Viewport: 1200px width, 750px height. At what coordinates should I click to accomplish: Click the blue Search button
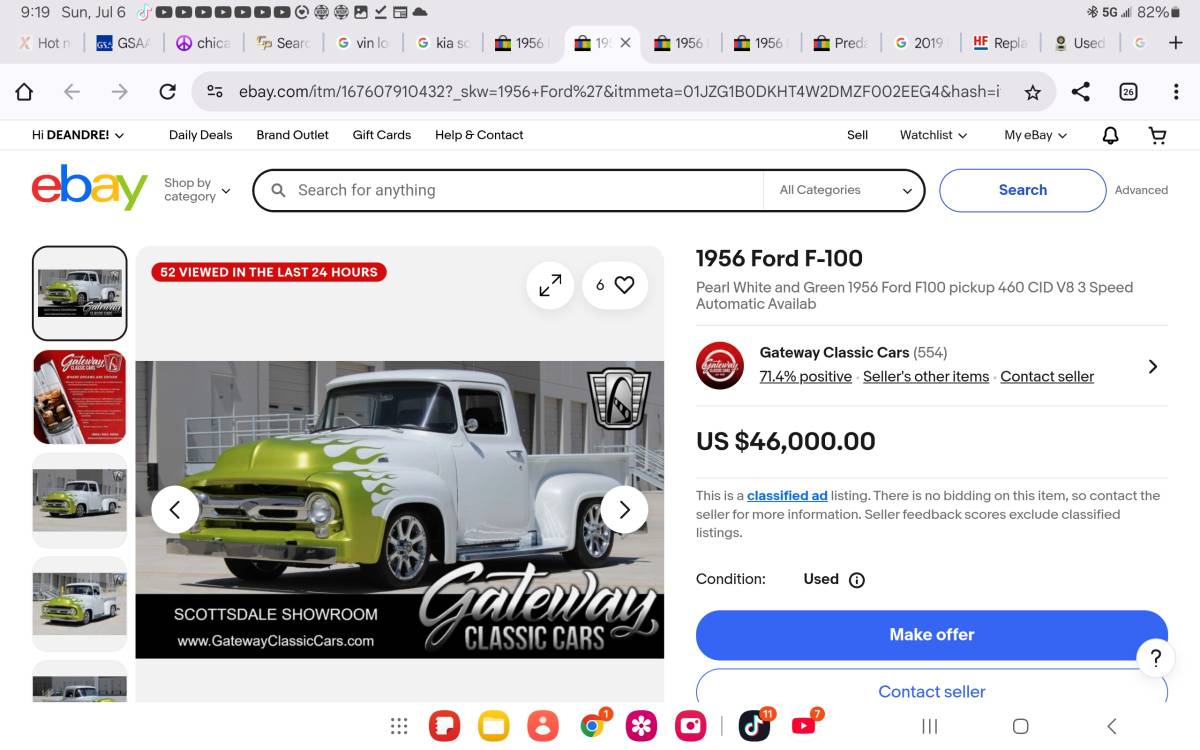[x=1023, y=190]
